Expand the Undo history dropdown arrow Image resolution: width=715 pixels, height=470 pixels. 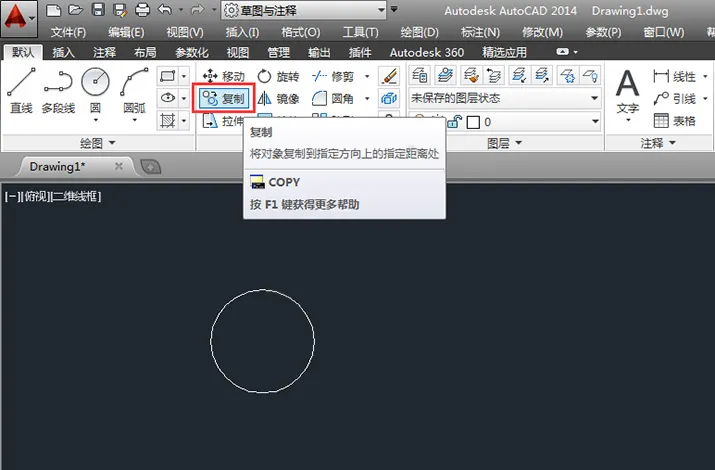point(181,10)
